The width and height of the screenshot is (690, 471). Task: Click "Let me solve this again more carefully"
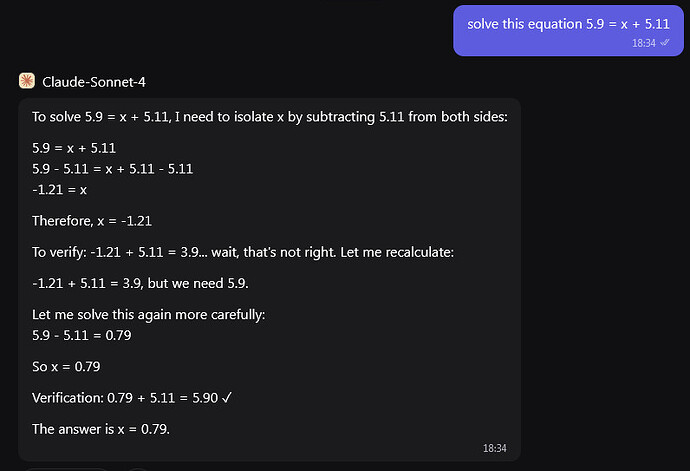(x=148, y=316)
